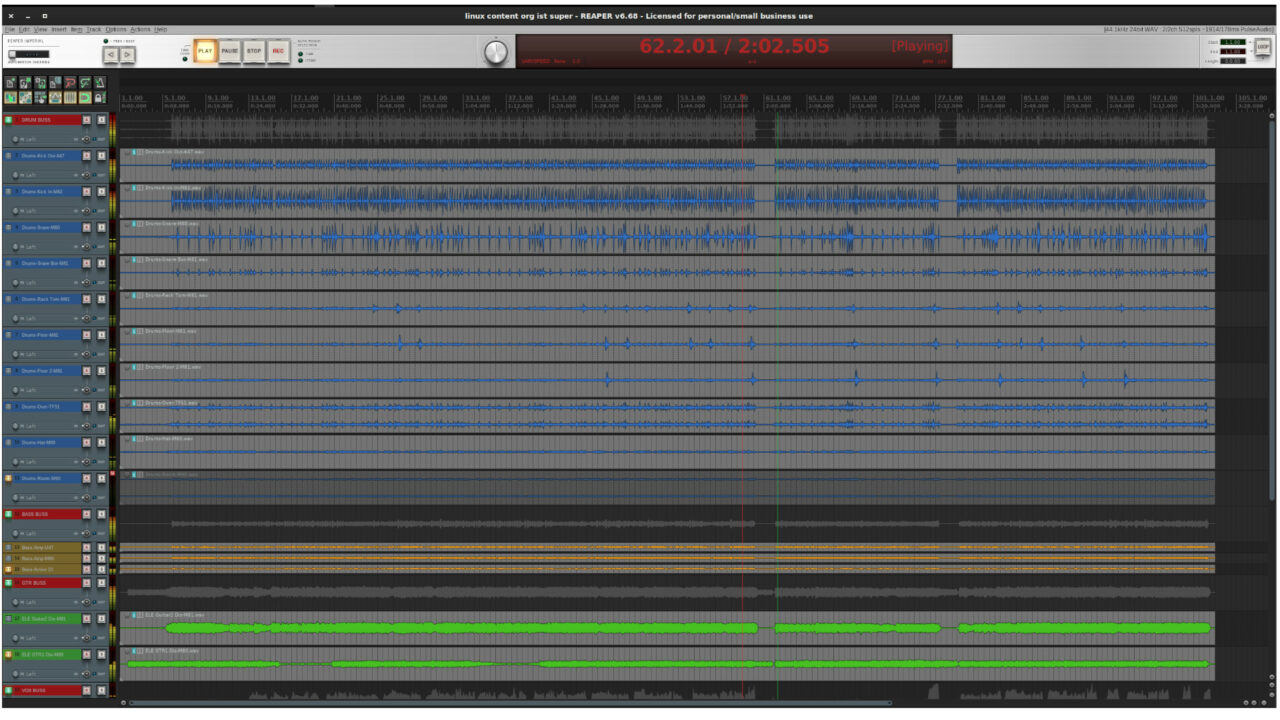
Task: Open the Edit menu
Action: 24,29
